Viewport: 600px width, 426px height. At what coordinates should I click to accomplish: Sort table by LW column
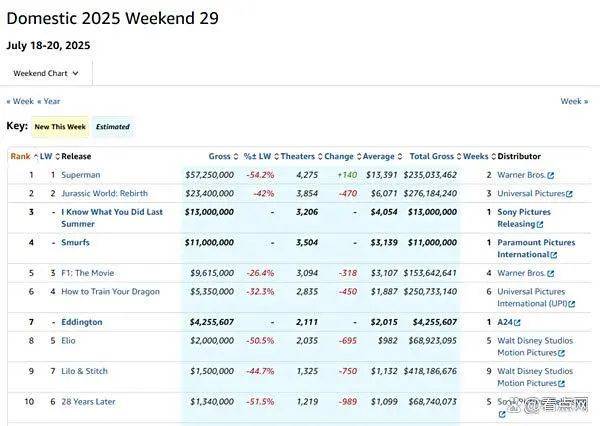tap(50, 156)
